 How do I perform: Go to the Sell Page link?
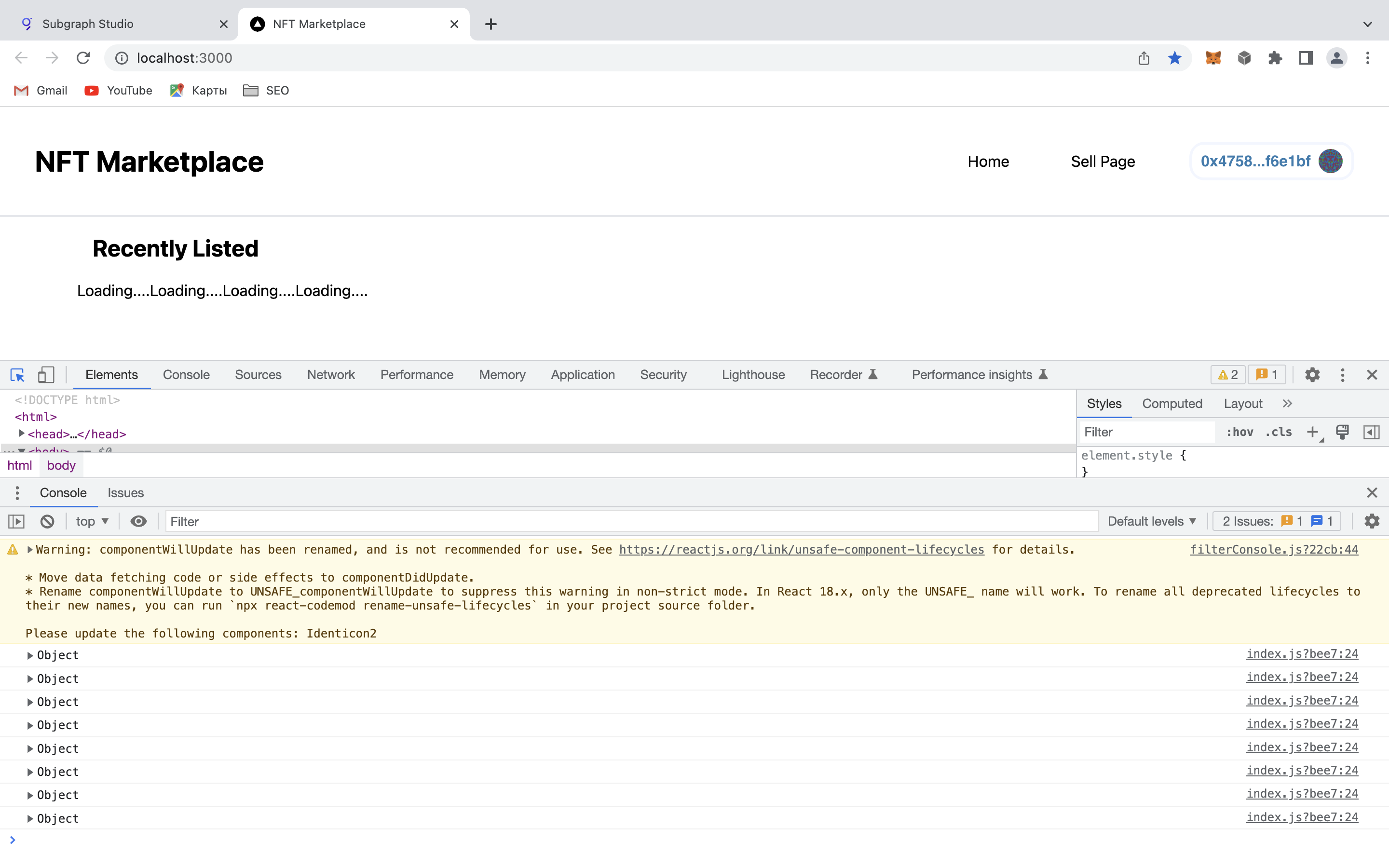tap(1103, 162)
